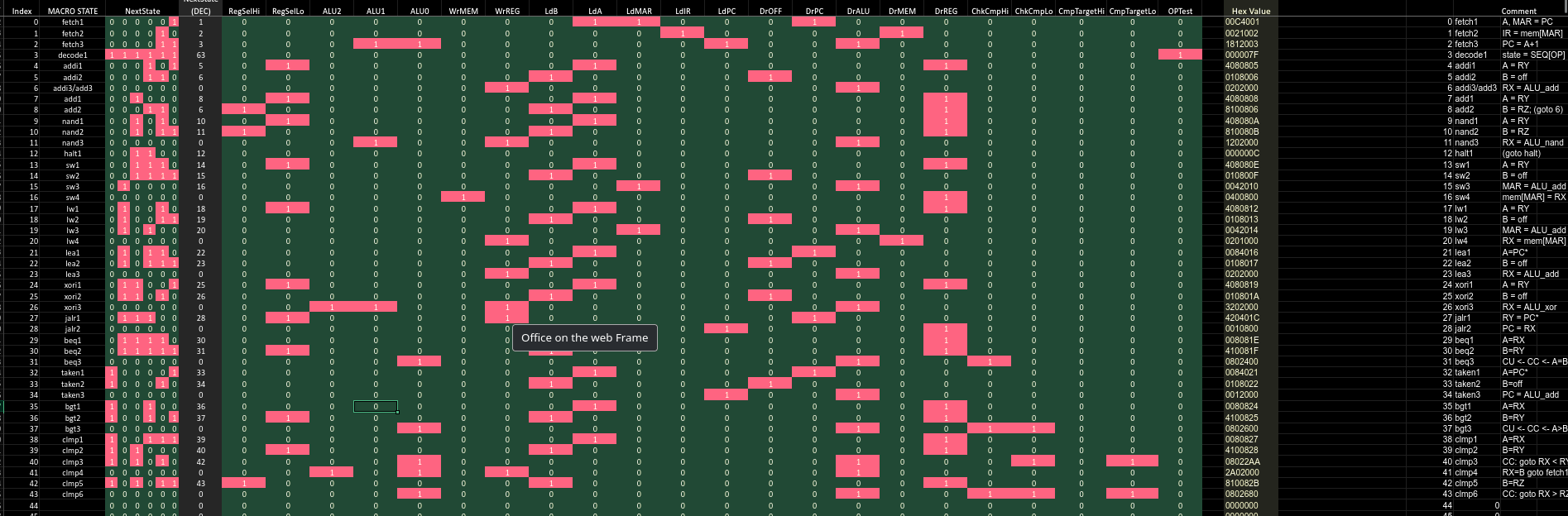Select the hex value 2A02000 cell
The width and height of the screenshot is (1568, 516).
coord(1242,473)
